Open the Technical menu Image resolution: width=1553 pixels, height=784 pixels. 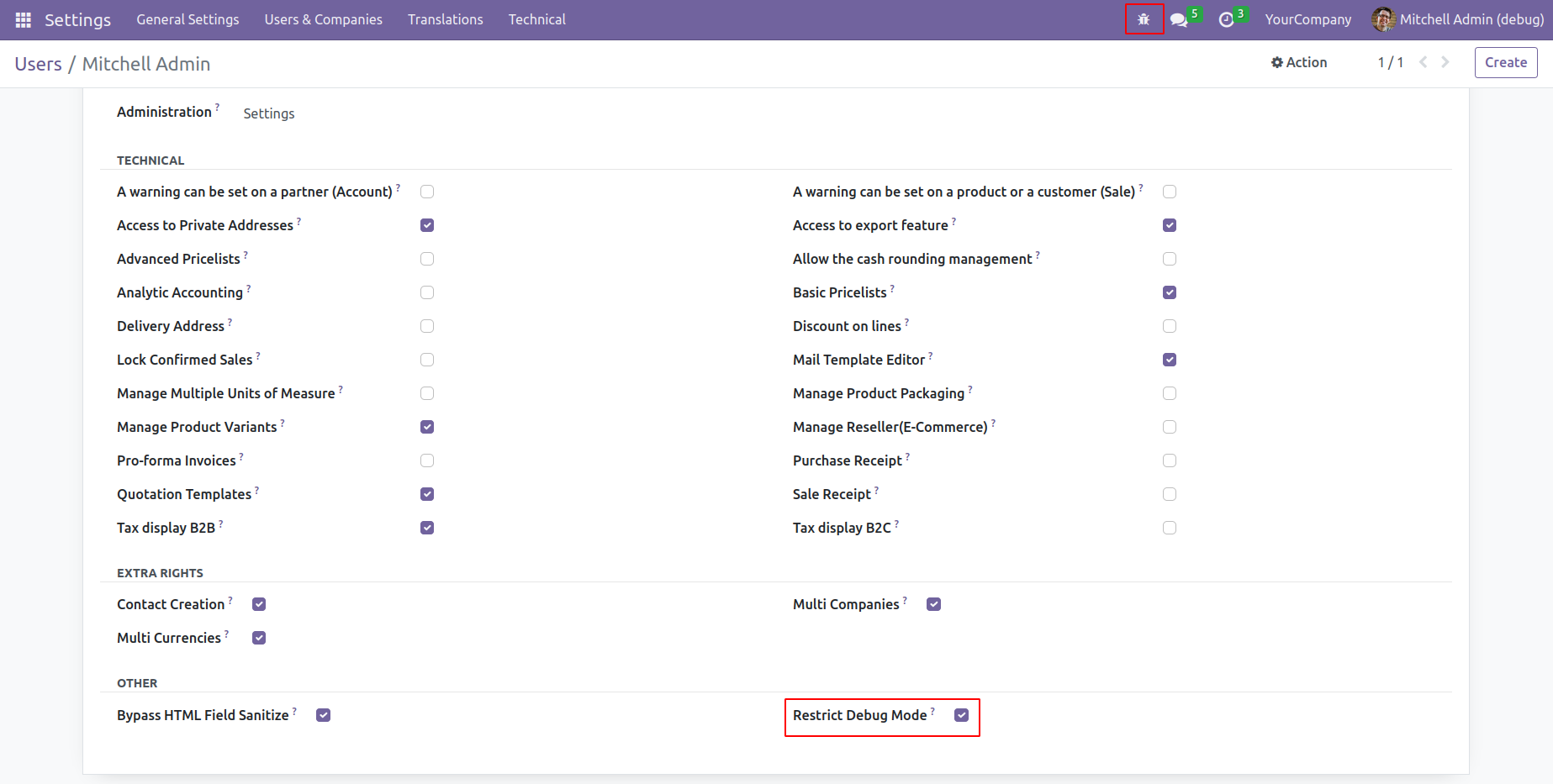click(x=536, y=19)
